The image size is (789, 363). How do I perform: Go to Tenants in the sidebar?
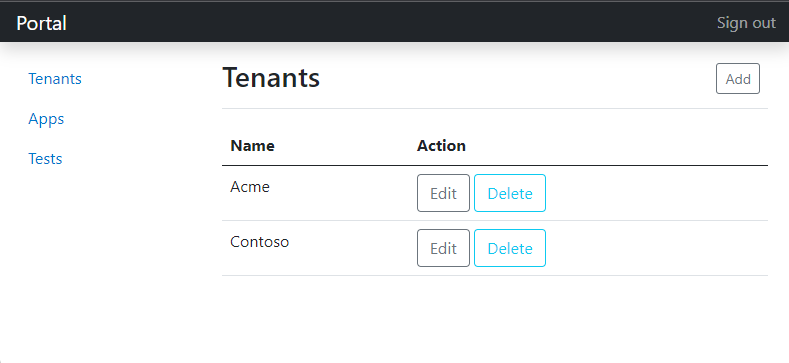[55, 79]
